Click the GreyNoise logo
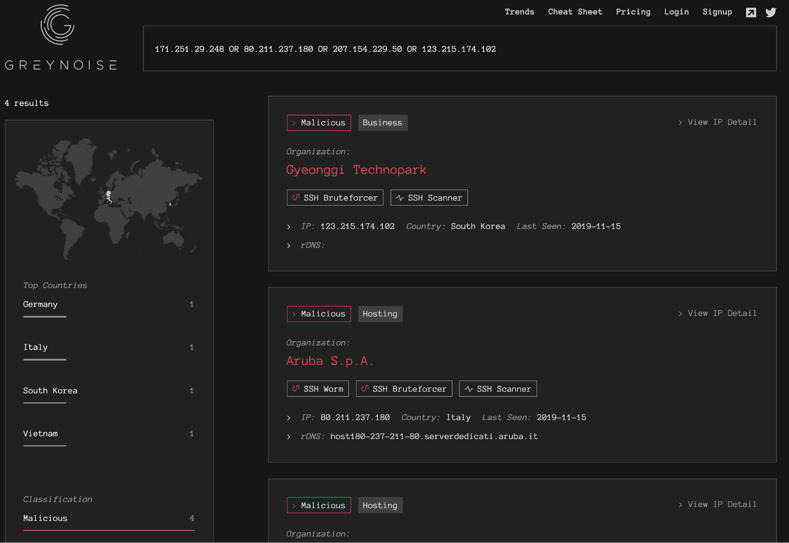The width and height of the screenshot is (789, 543). [x=60, y=38]
